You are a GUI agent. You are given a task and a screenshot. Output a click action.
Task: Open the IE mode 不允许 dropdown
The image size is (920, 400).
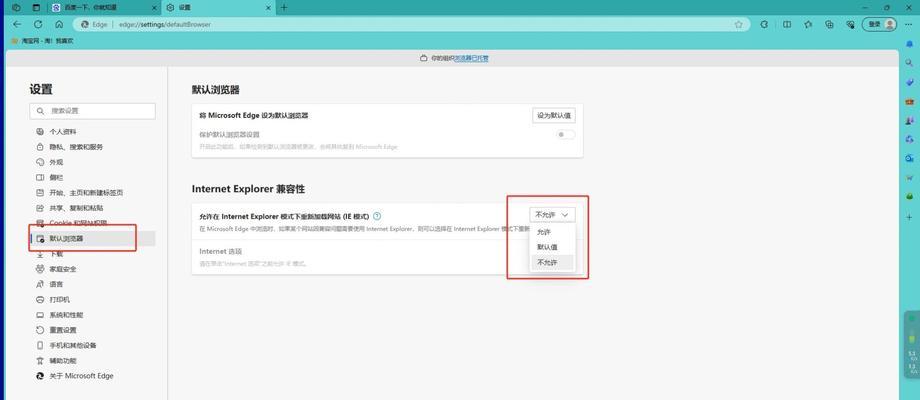[x=552, y=215]
